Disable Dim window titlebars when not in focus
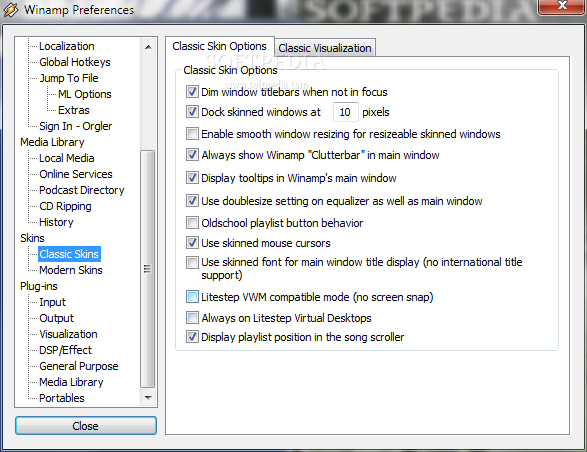The width and height of the screenshot is (587, 452). click(192, 92)
